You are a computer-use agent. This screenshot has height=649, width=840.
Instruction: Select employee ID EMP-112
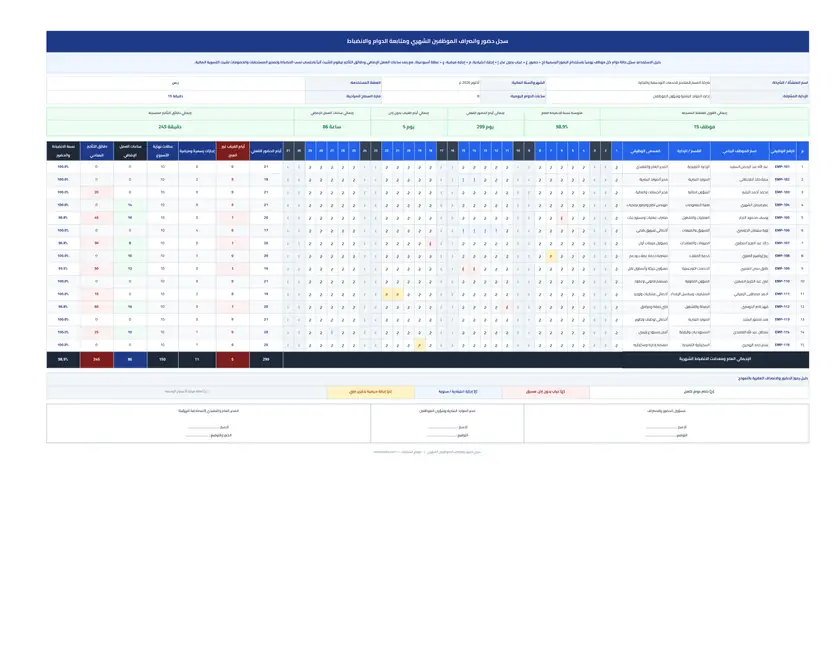[x=782, y=307]
